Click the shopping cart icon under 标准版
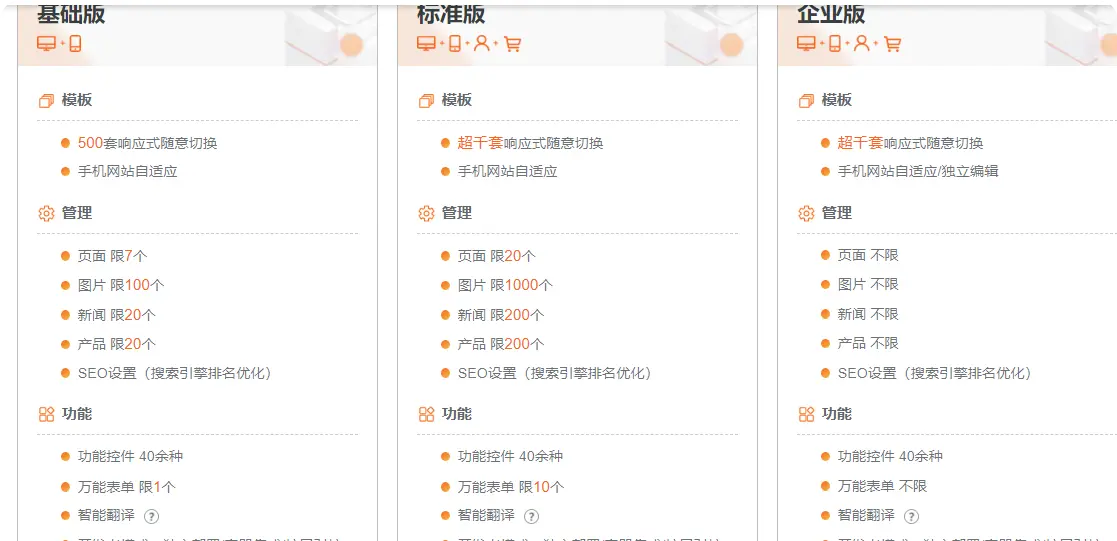This screenshot has width=1117, height=541. pyautogui.click(x=512, y=44)
